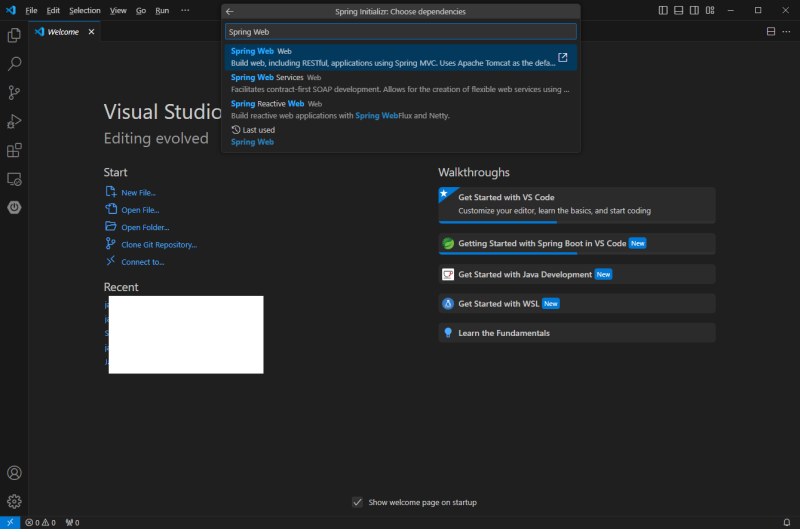Screen dimensions: 800x529
Task: Open the Explorer view in activity bar
Action: pos(14,35)
